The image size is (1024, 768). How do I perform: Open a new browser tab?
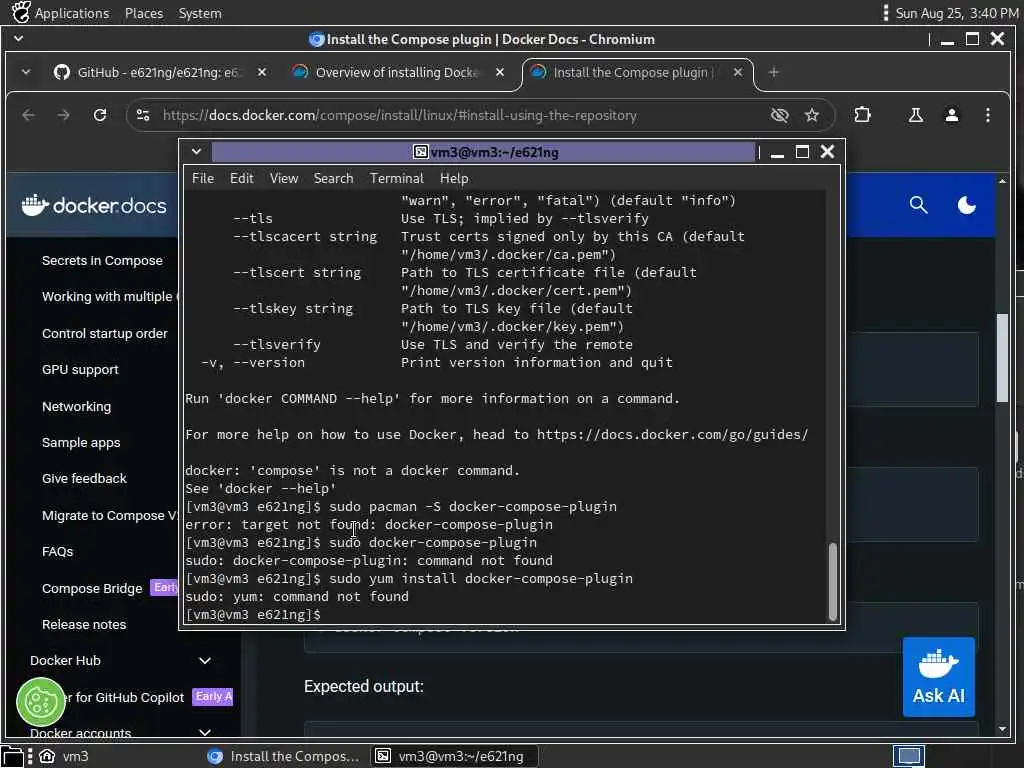coord(774,72)
